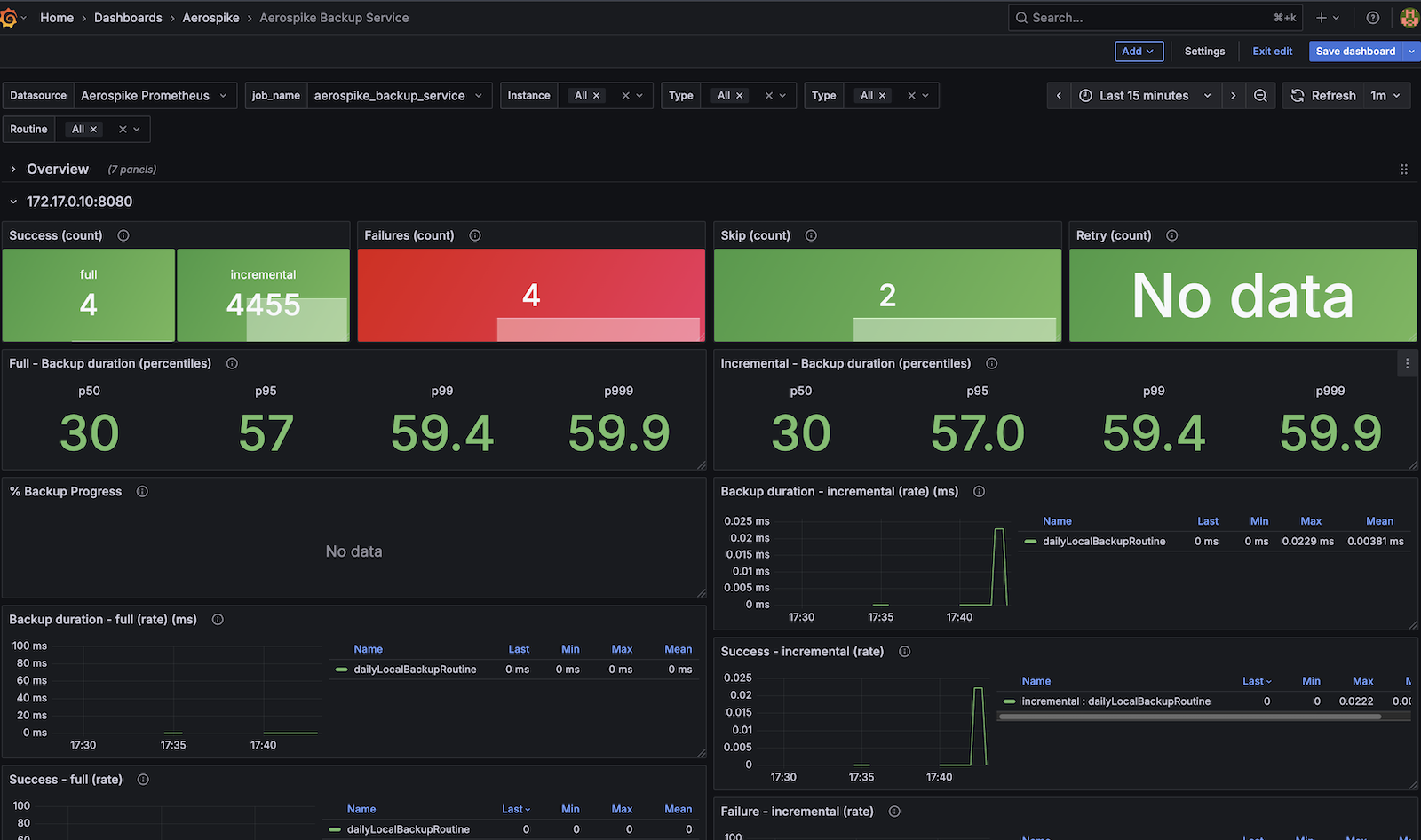
Task: Click the Save dashboard button
Action: pos(1355,52)
